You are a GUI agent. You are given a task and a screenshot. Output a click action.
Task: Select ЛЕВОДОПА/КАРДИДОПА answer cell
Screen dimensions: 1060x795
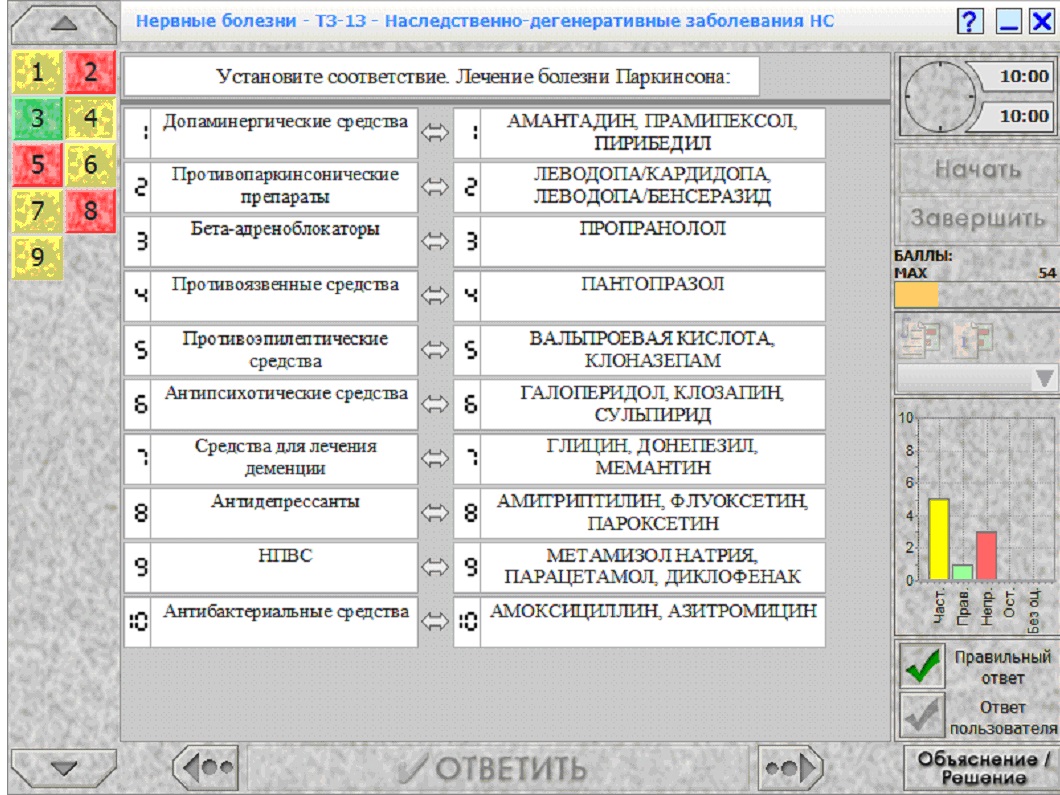tap(640, 187)
